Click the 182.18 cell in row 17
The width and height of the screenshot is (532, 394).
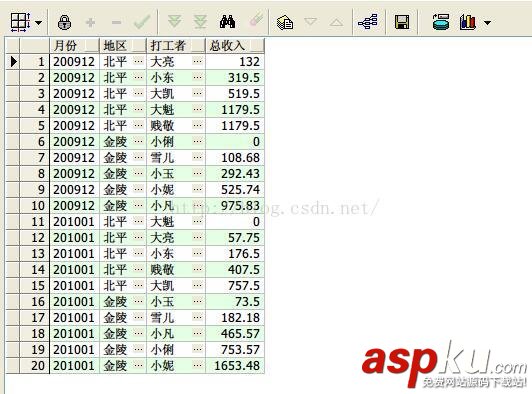235,317
